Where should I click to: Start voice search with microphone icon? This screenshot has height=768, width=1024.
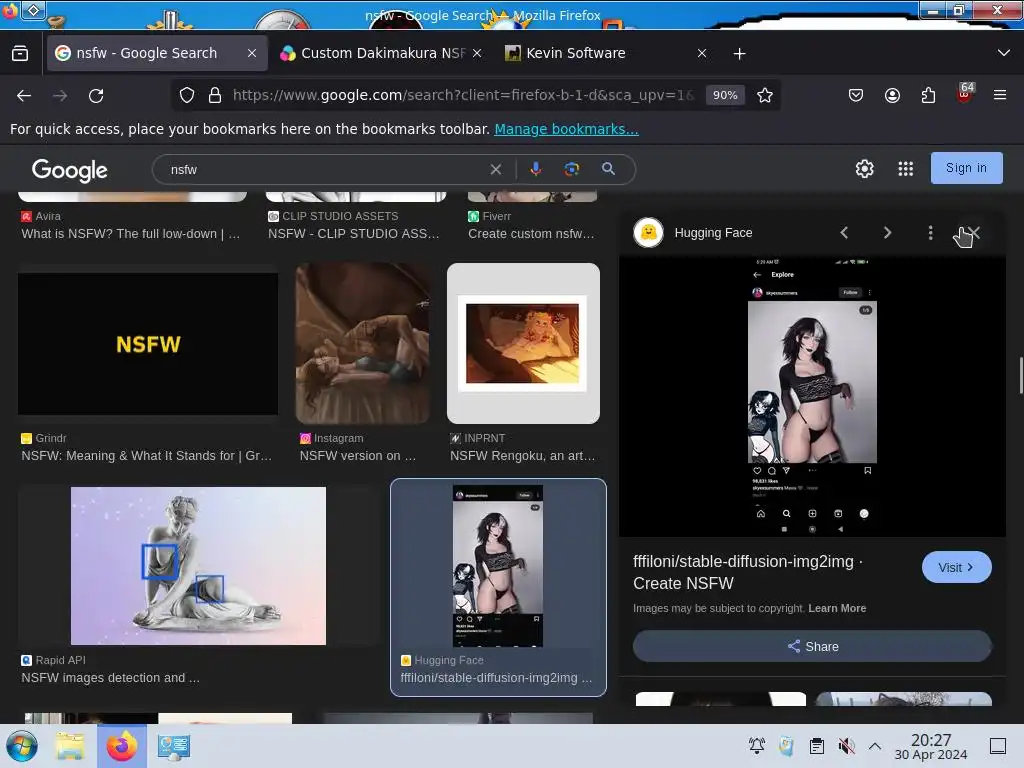[536, 169]
